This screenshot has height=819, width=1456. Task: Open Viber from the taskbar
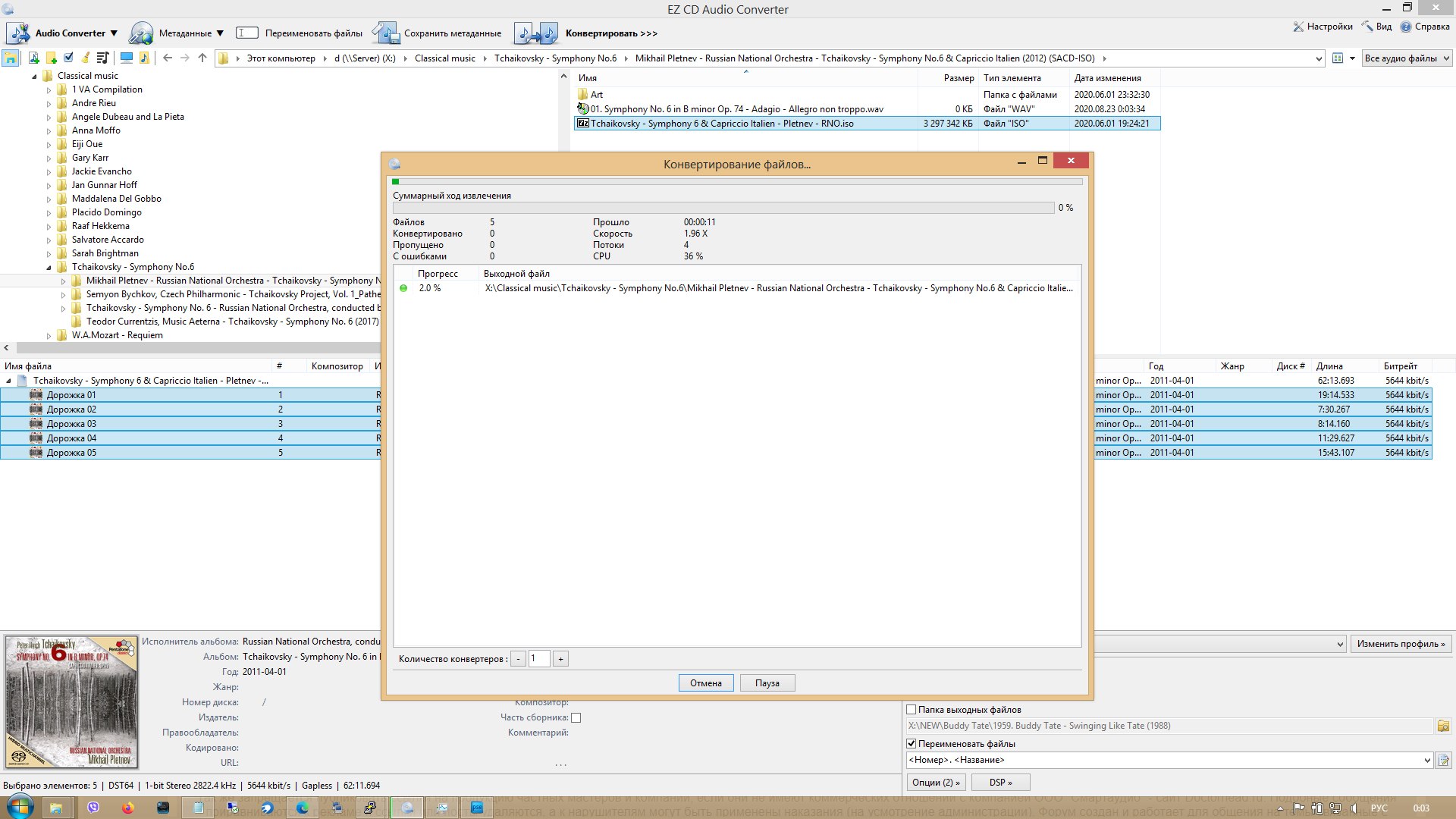tap(93, 808)
